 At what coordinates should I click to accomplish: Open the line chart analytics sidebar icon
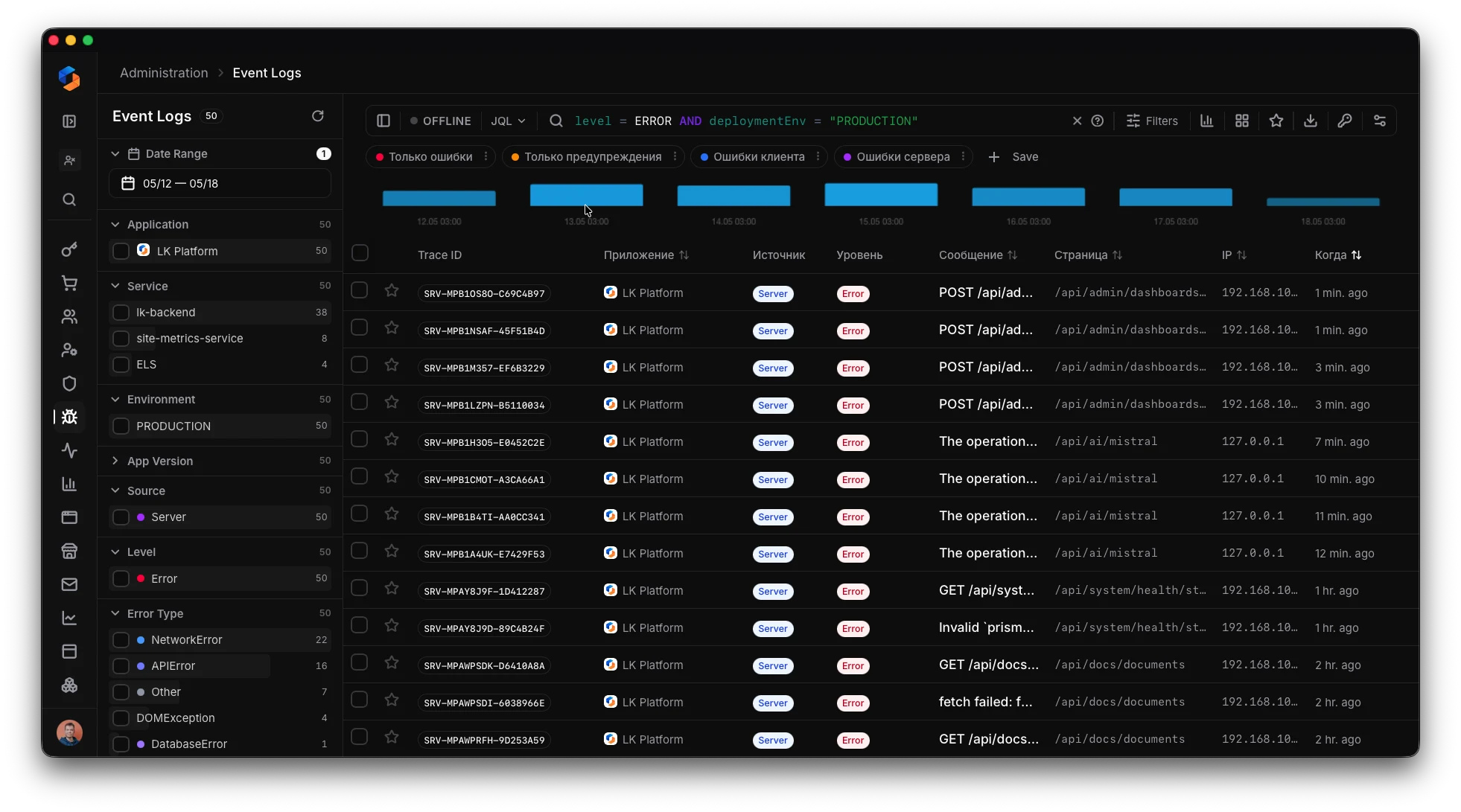click(69, 618)
